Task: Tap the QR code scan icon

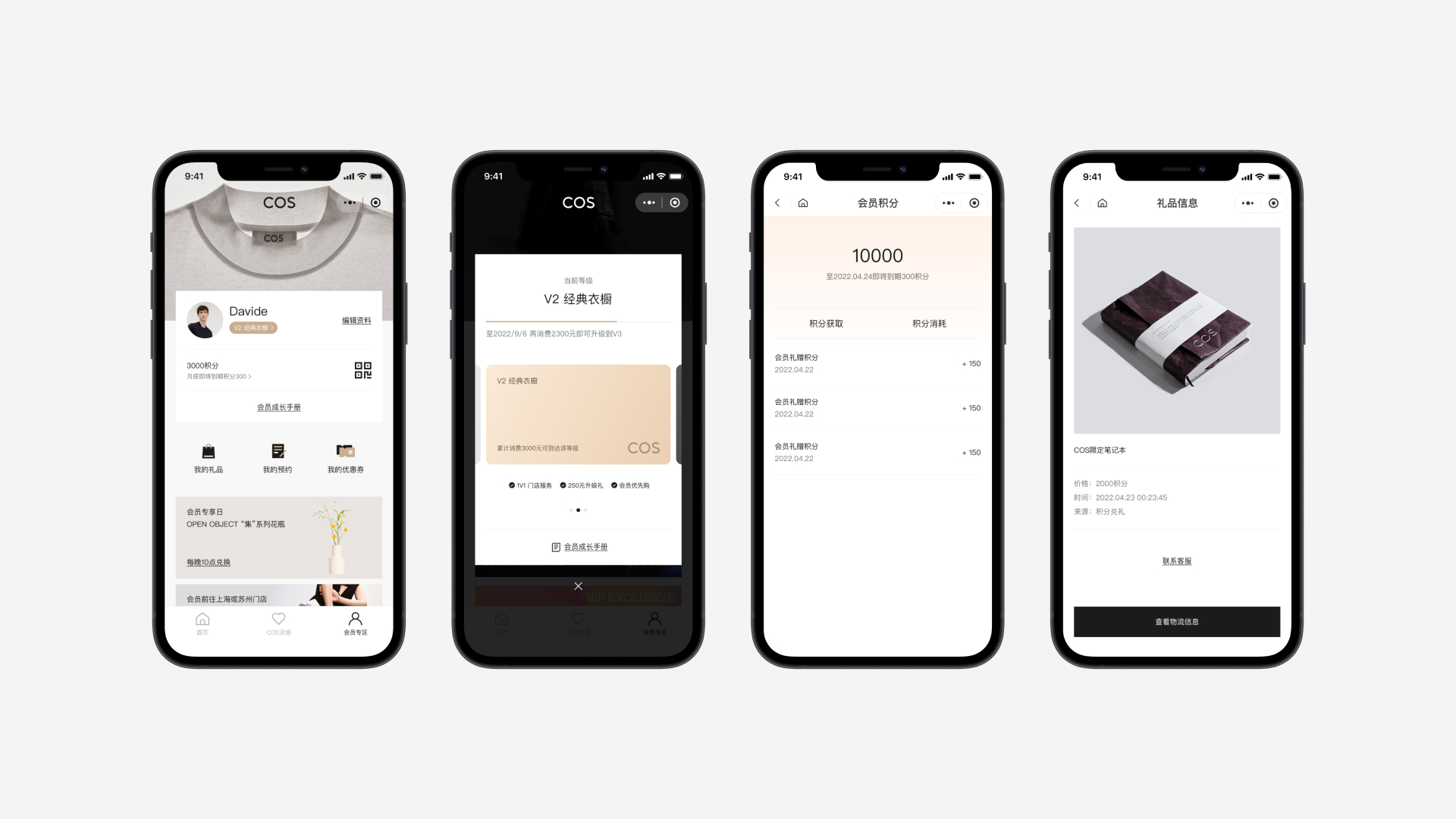Action: [363, 370]
